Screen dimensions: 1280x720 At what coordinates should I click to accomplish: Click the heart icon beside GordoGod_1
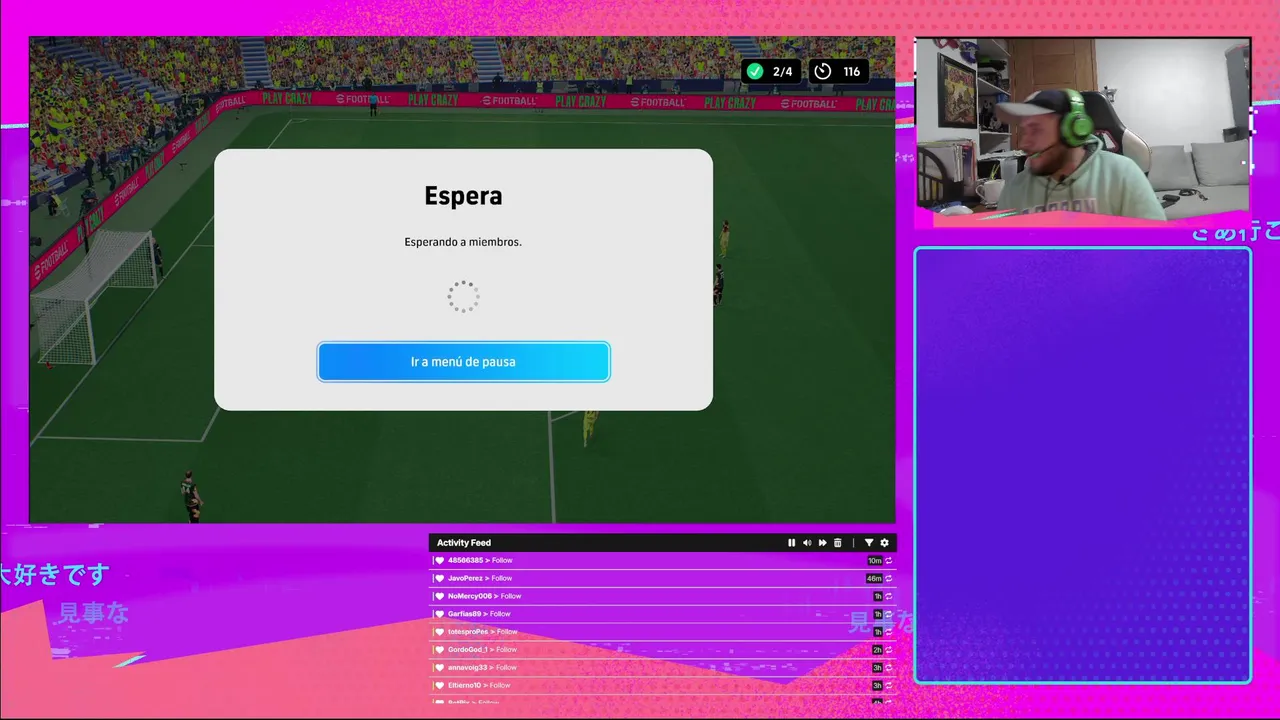click(439, 650)
